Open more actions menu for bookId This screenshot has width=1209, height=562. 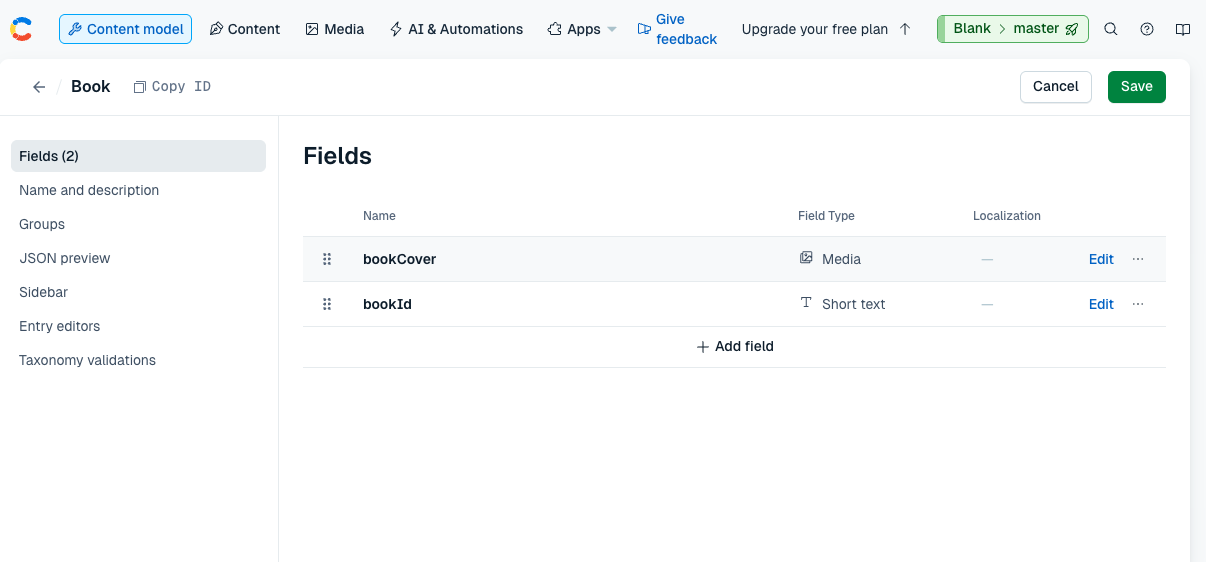coord(1138,304)
